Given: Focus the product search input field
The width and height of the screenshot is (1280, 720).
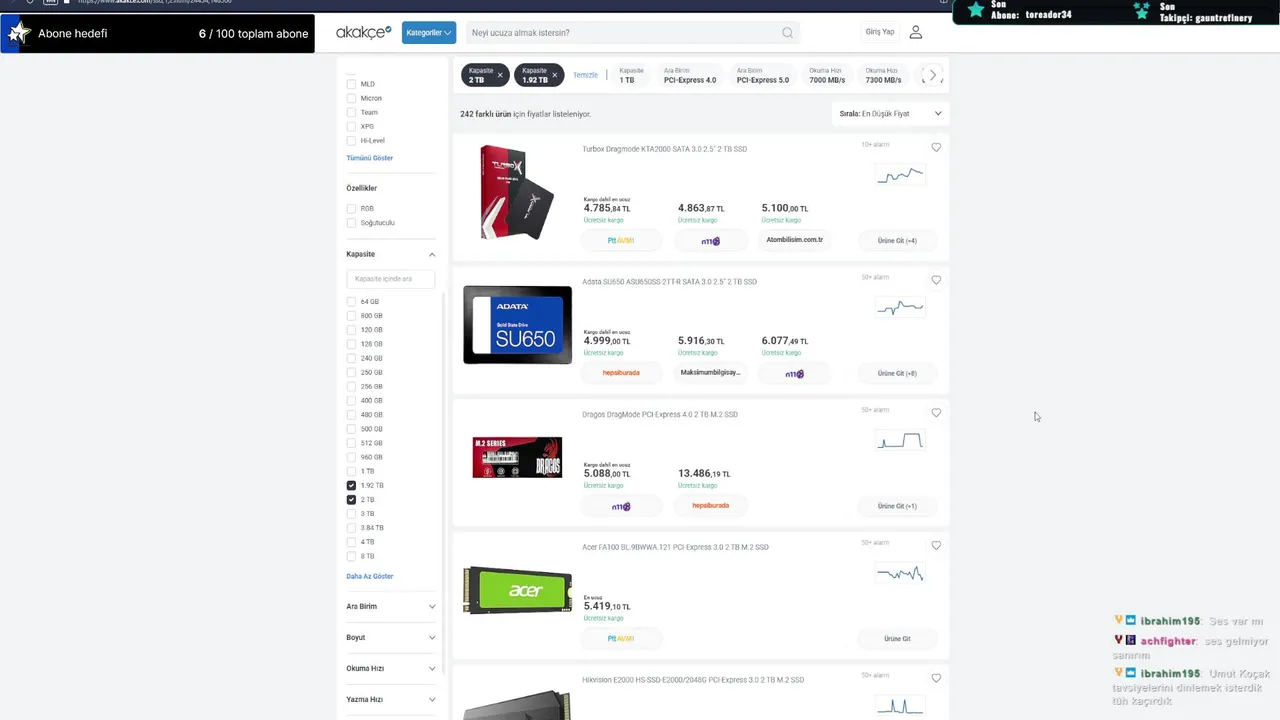Looking at the screenshot, I should pos(624,33).
